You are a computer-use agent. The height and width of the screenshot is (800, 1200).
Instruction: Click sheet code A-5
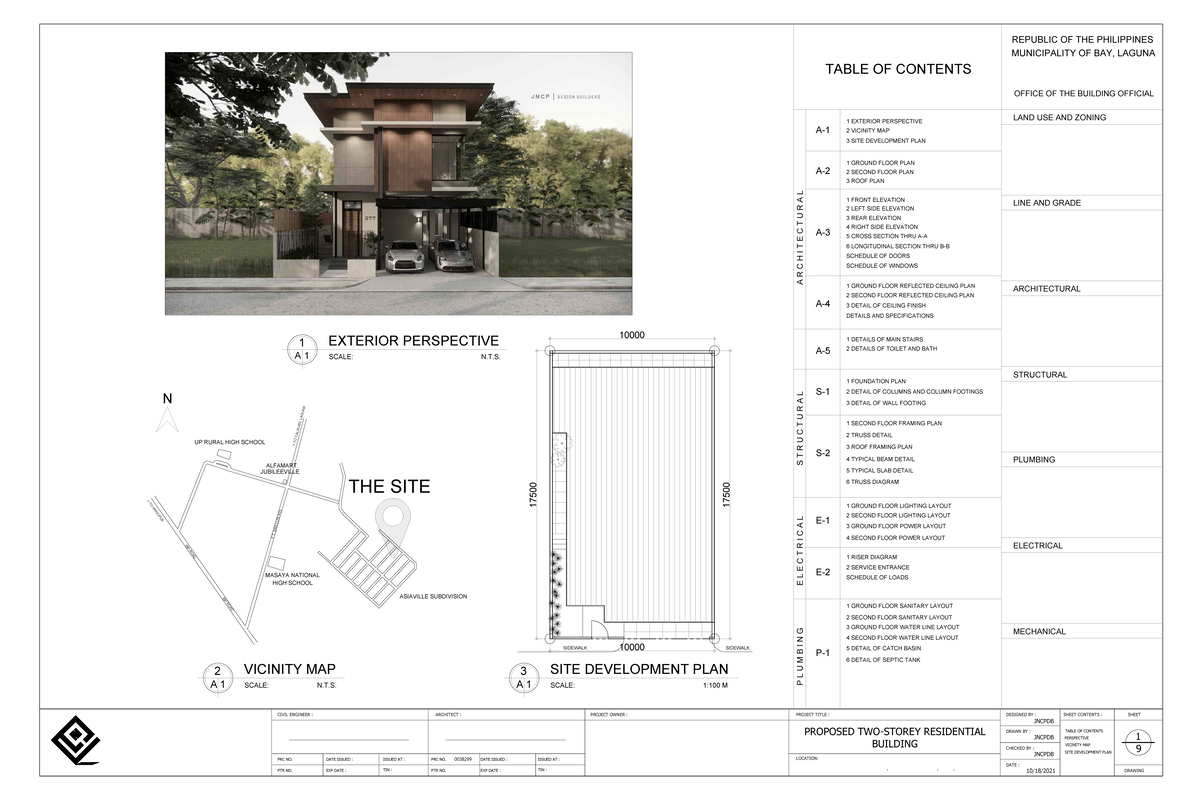click(822, 350)
